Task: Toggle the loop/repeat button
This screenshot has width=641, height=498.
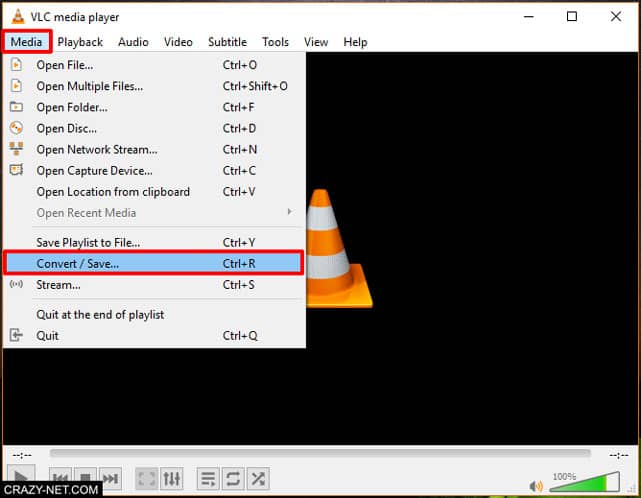Action: tap(233, 478)
